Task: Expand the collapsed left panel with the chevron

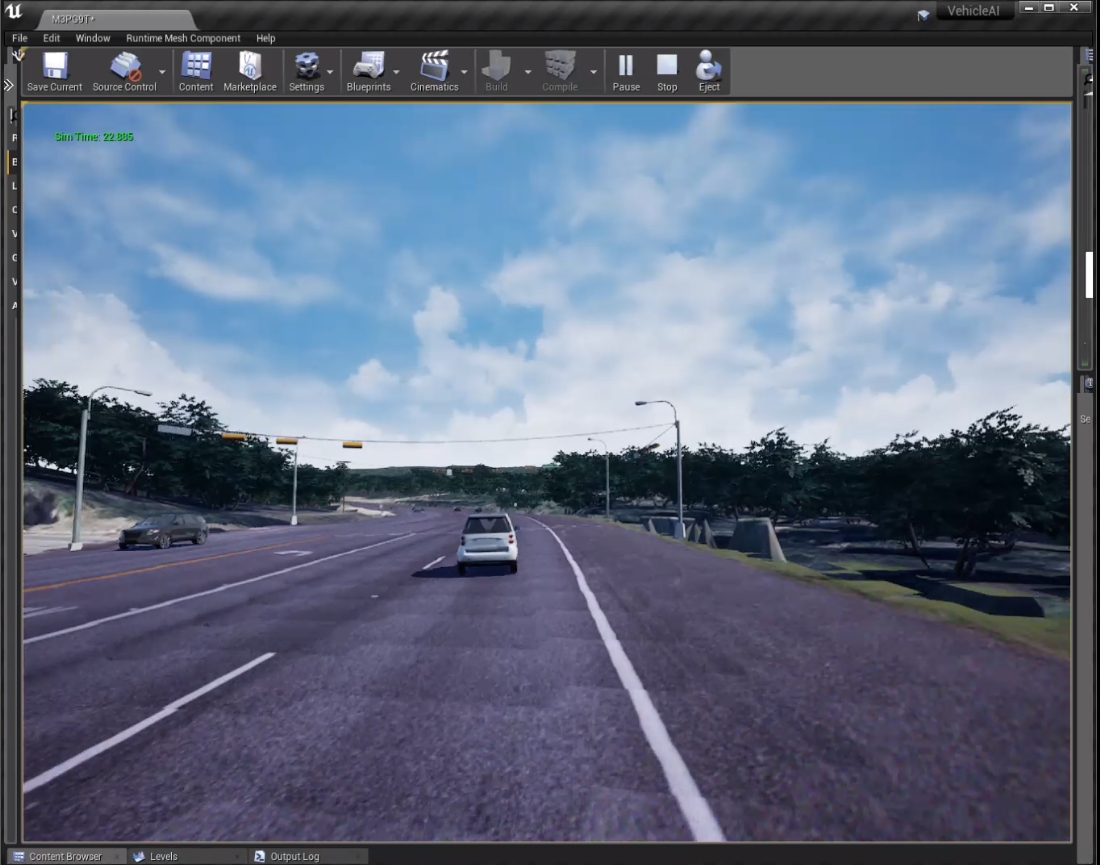Action: tap(8, 85)
